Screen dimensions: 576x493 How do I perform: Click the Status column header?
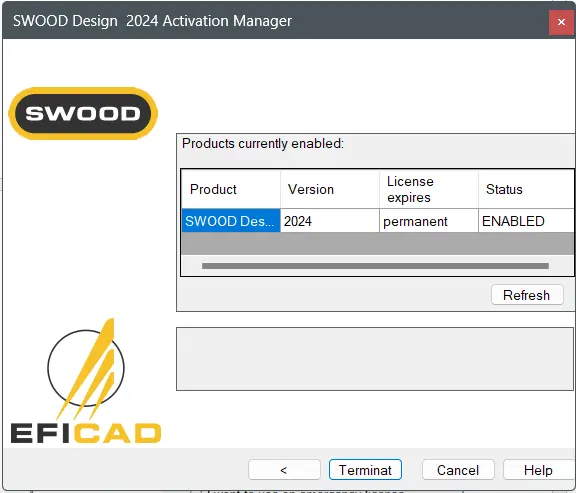[526, 189]
